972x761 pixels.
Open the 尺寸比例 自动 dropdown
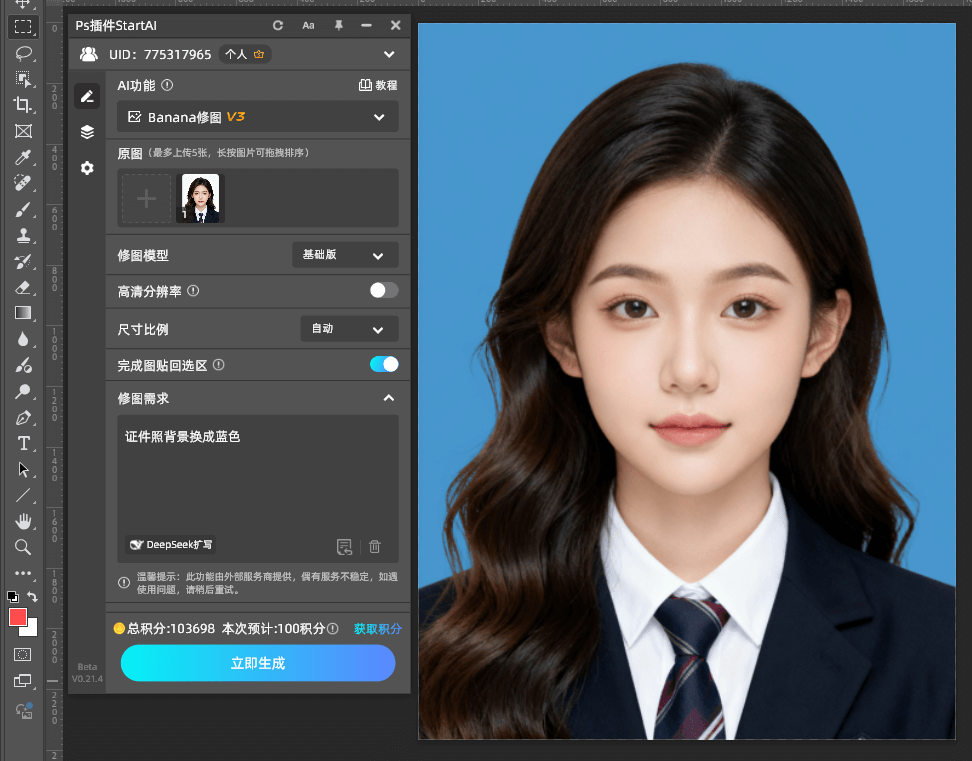tap(349, 328)
